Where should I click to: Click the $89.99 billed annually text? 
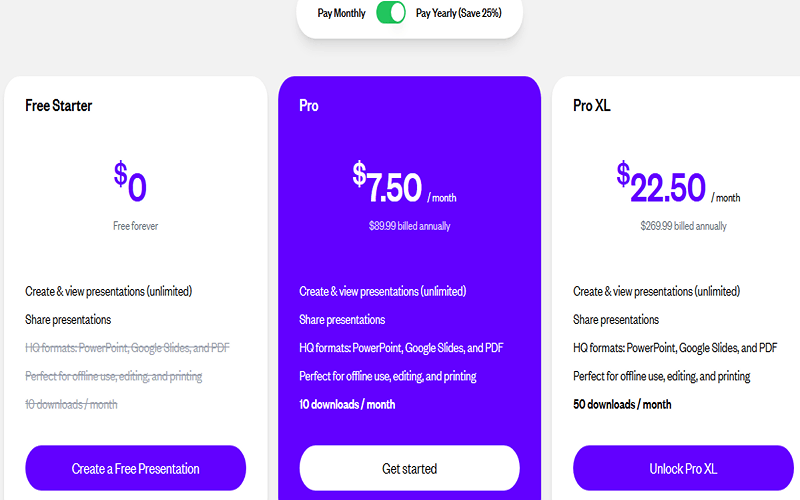[410, 226]
